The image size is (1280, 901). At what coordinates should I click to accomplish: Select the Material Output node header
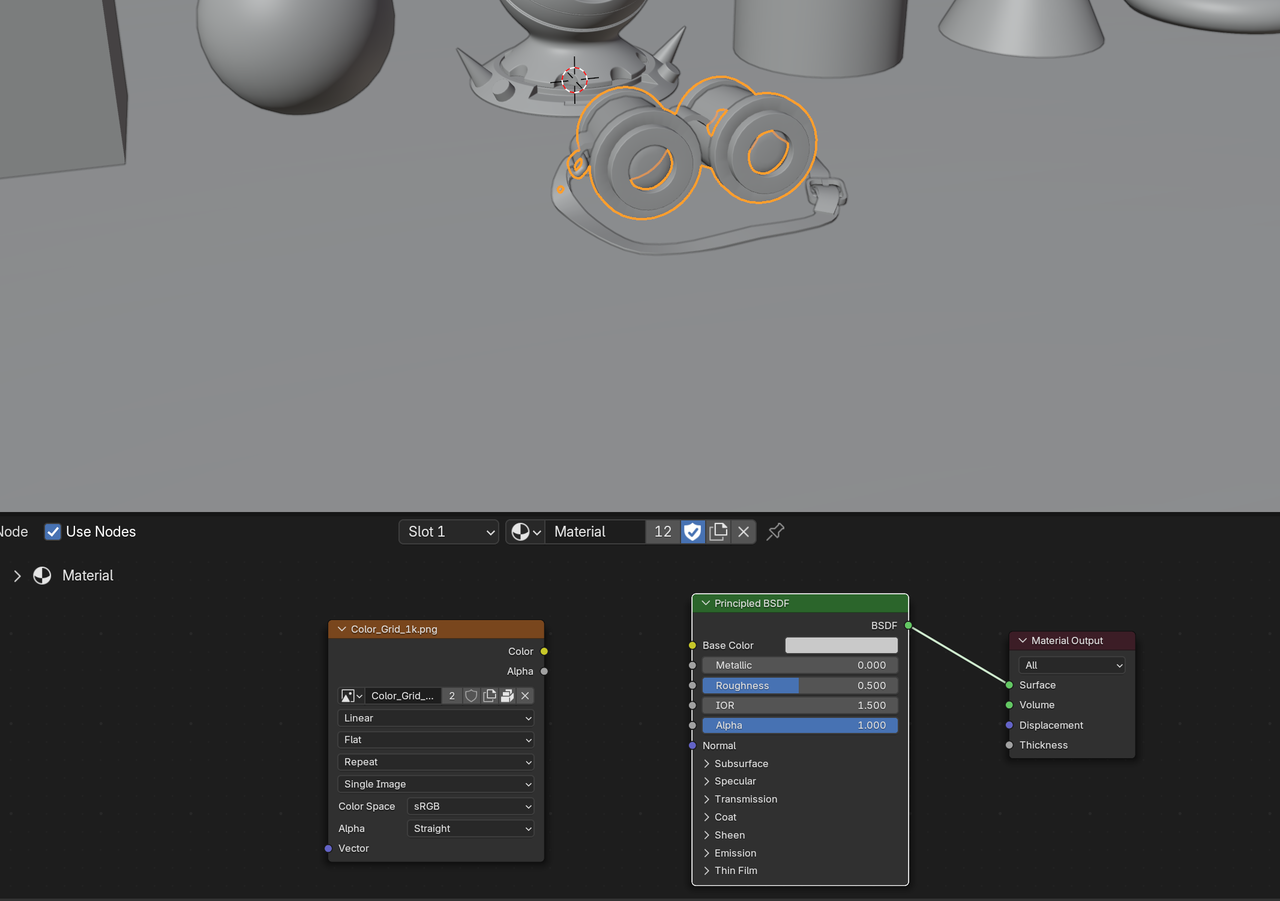[x=1072, y=641]
